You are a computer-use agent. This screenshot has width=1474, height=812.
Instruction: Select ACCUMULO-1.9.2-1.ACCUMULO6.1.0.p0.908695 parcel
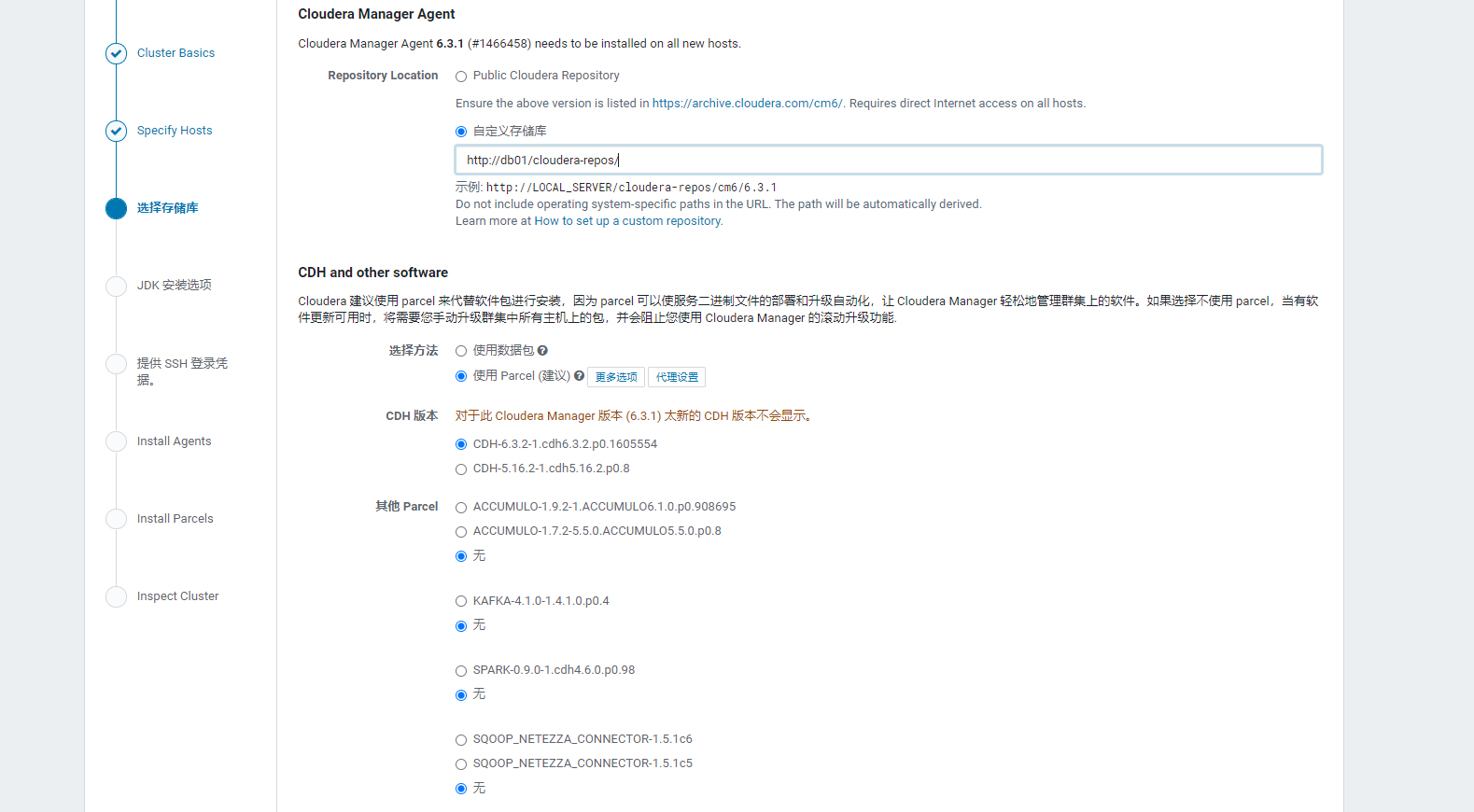pyautogui.click(x=461, y=508)
